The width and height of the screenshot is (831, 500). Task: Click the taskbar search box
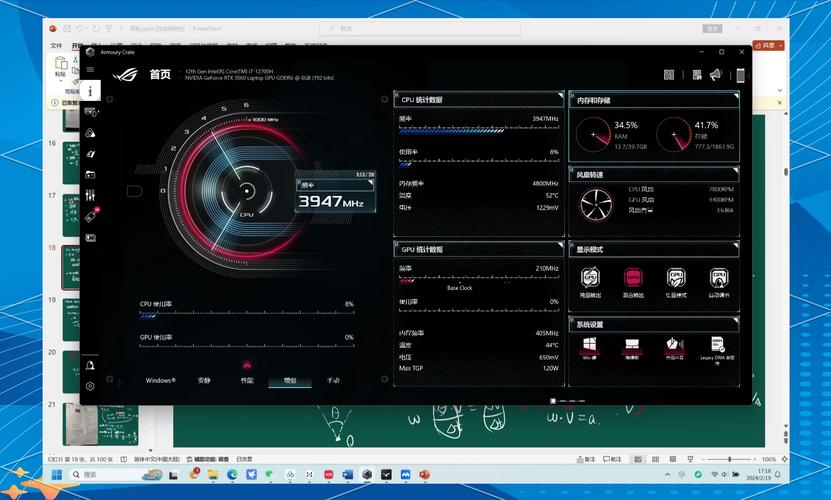click(x=117, y=475)
